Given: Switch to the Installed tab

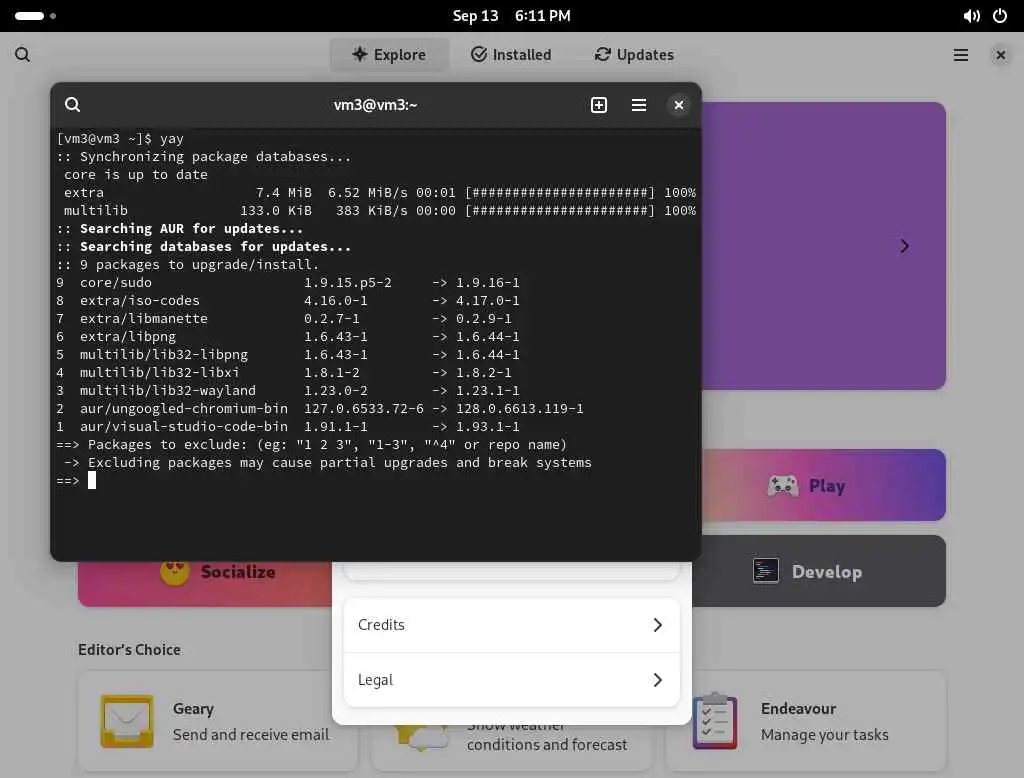Looking at the screenshot, I should tap(511, 55).
